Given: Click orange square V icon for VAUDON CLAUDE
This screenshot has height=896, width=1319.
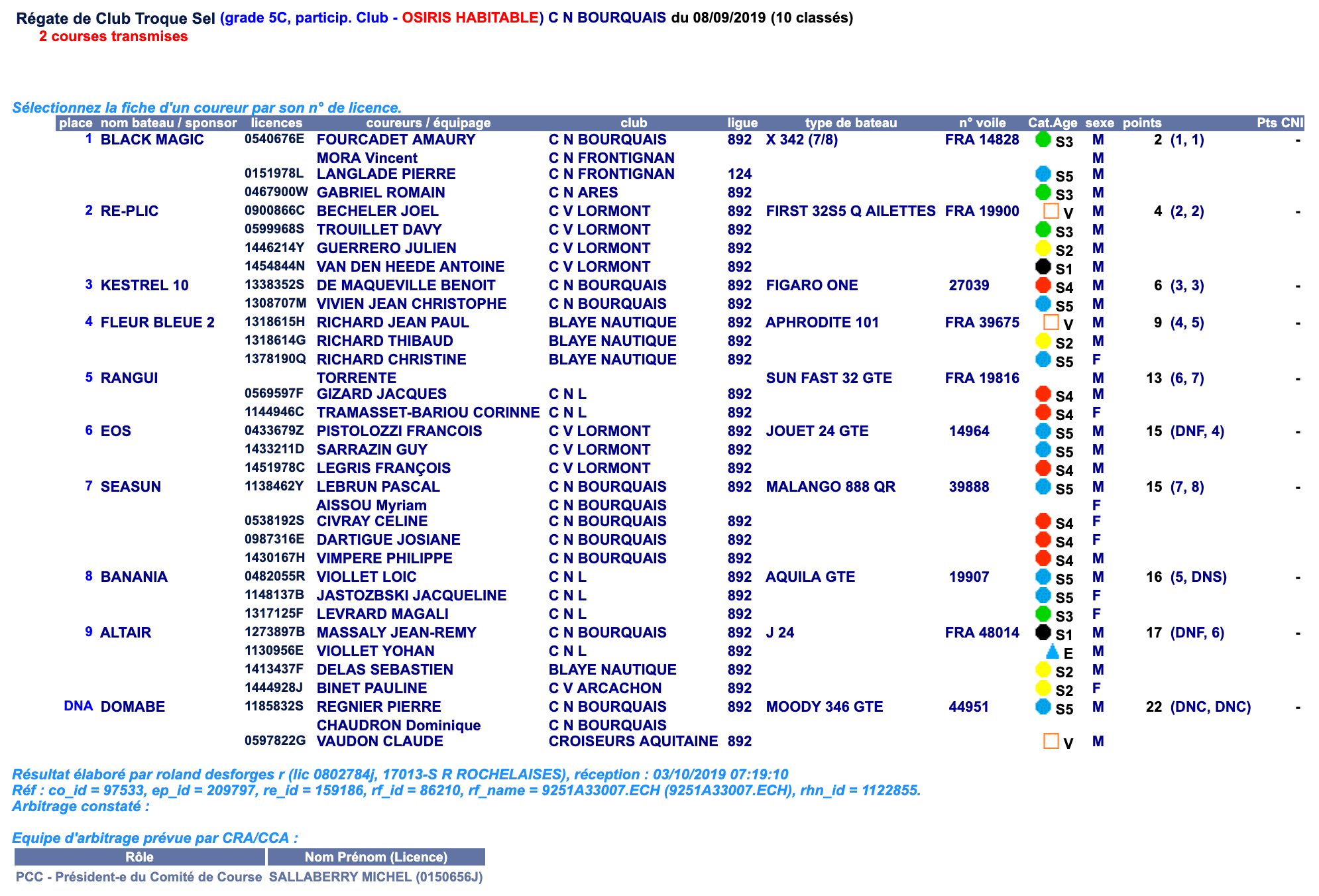Looking at the screenshot, I should tap(1051, 741).
